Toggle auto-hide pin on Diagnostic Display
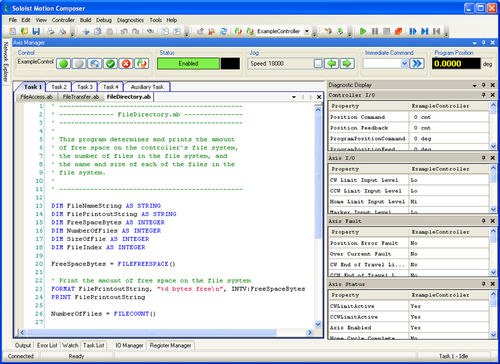Image resolution: width=500 pixels, height=364 pixels. pyautogui.click(x=484, y=85)
